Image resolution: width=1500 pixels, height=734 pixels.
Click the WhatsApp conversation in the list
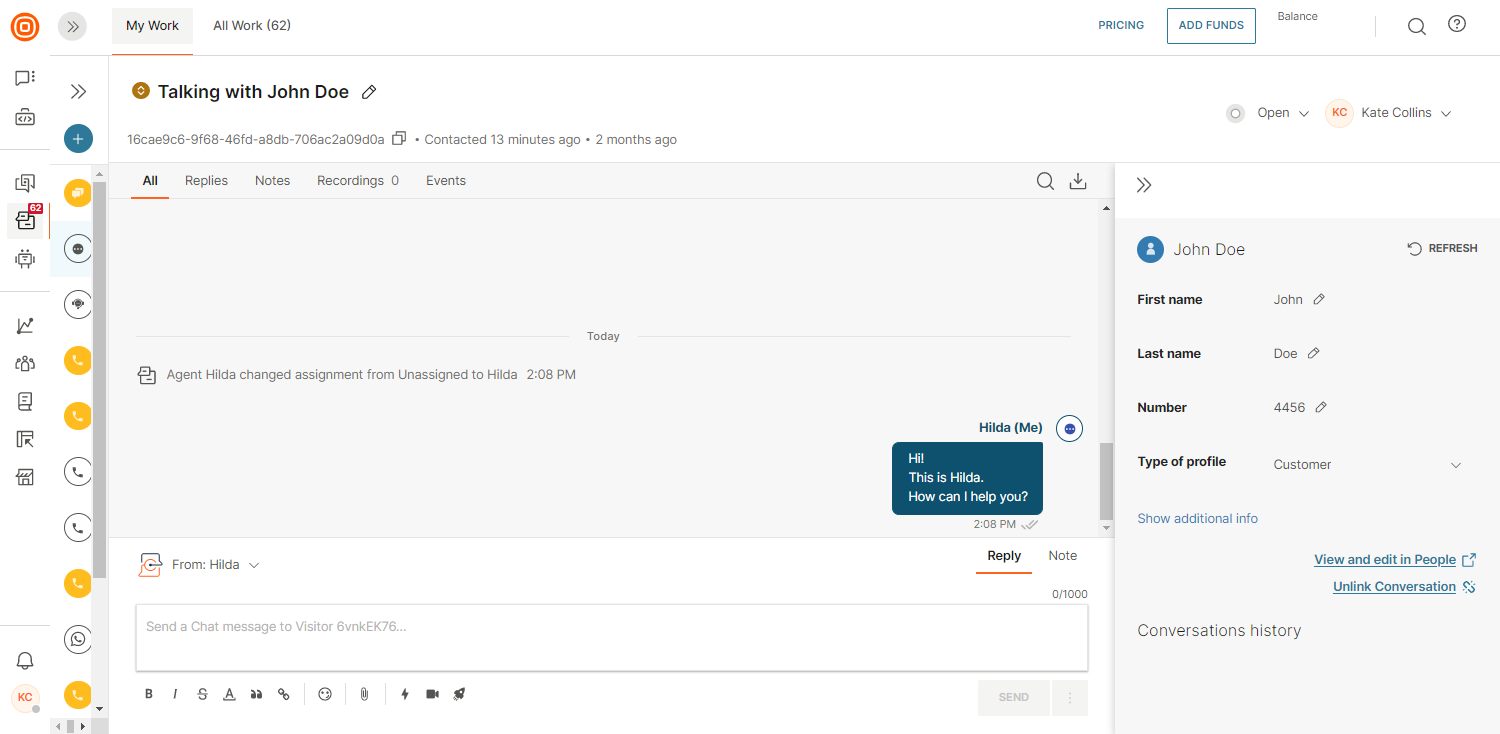(x=78, y=638)
